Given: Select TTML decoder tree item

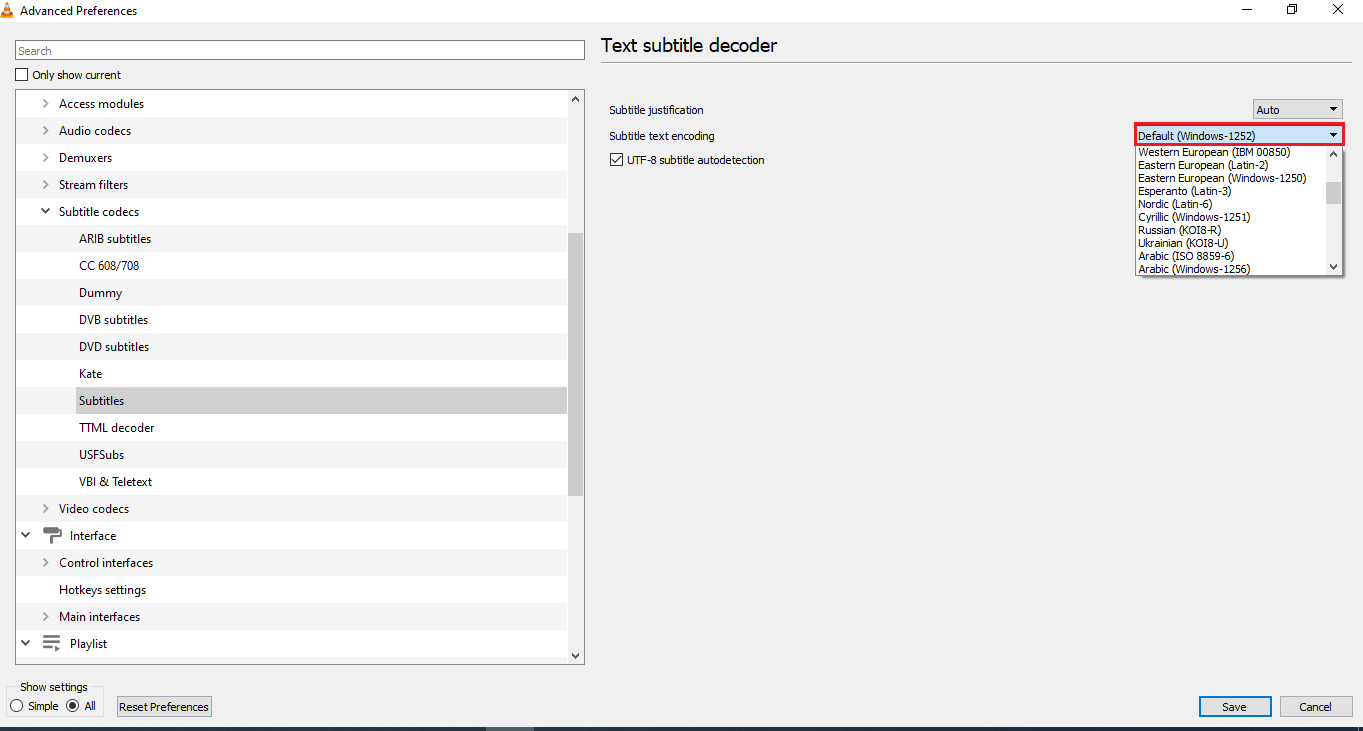Looking at the screenshot, I should [117, 428].
